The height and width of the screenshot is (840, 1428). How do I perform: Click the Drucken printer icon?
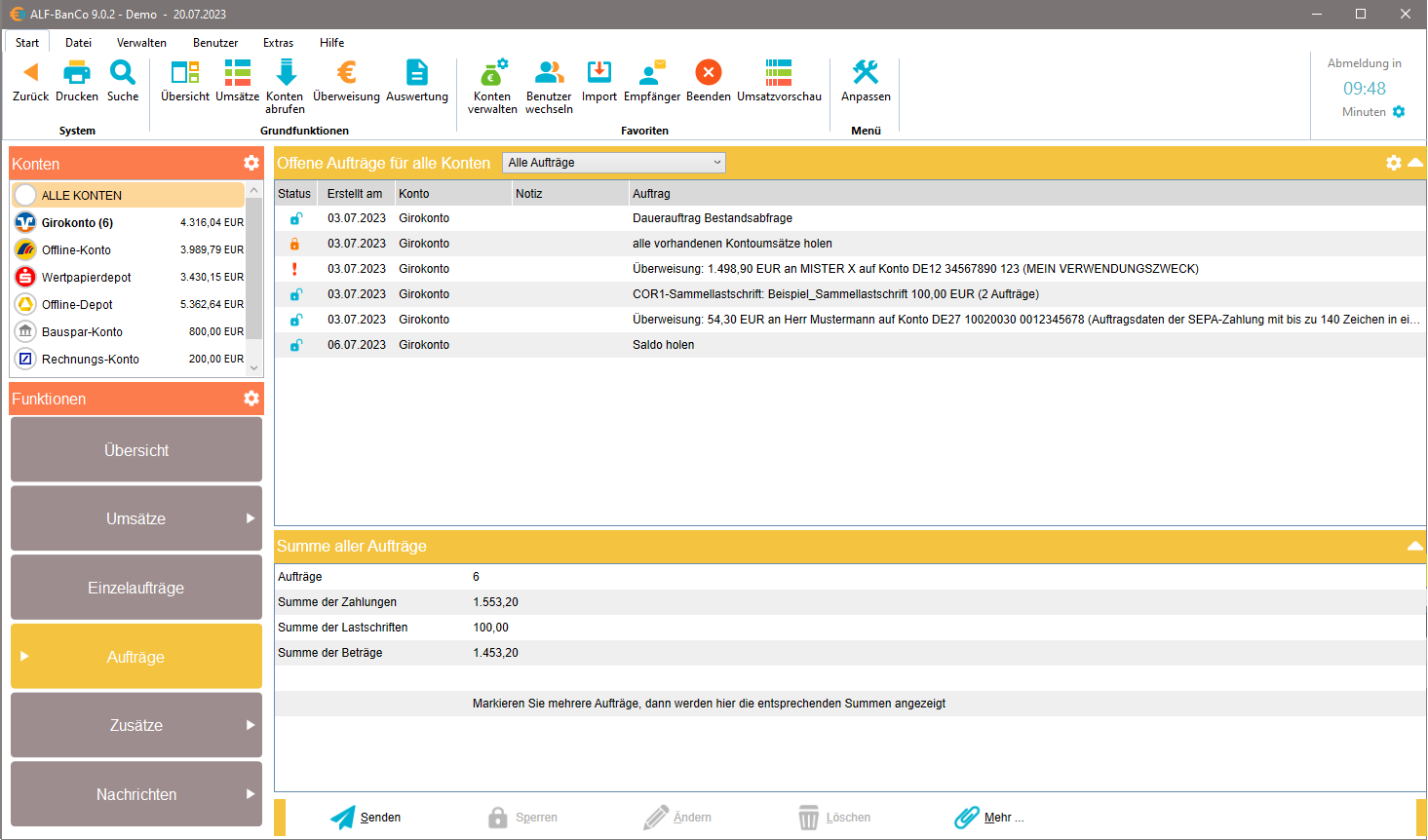pos(77,72)
